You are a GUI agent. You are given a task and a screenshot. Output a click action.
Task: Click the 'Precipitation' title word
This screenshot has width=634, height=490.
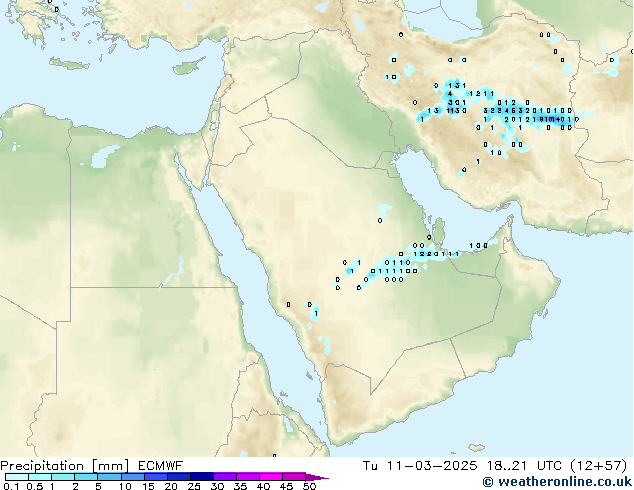[x=42, y=466]
